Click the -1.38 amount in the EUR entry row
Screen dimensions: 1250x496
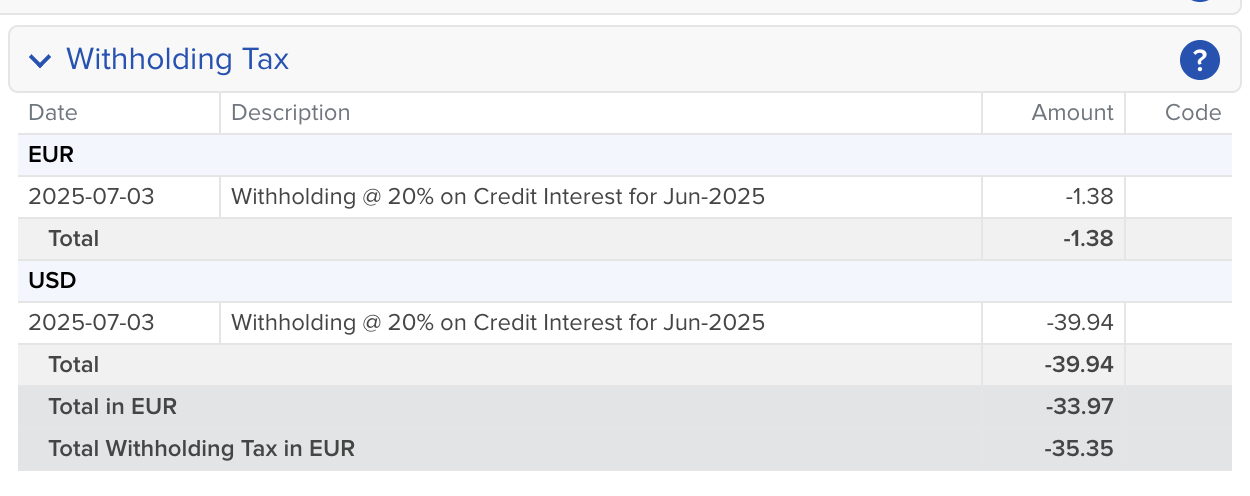coord(1089,197)
